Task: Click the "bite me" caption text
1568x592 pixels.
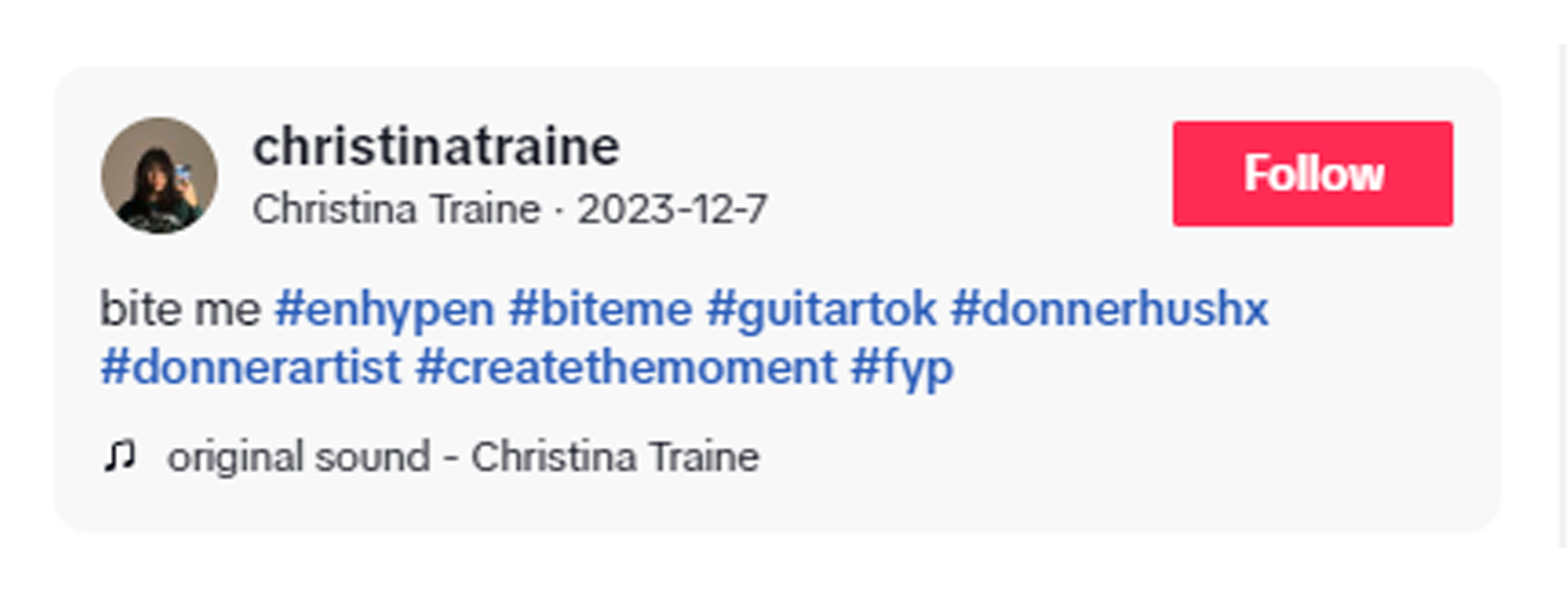Action: click(180, 309)
